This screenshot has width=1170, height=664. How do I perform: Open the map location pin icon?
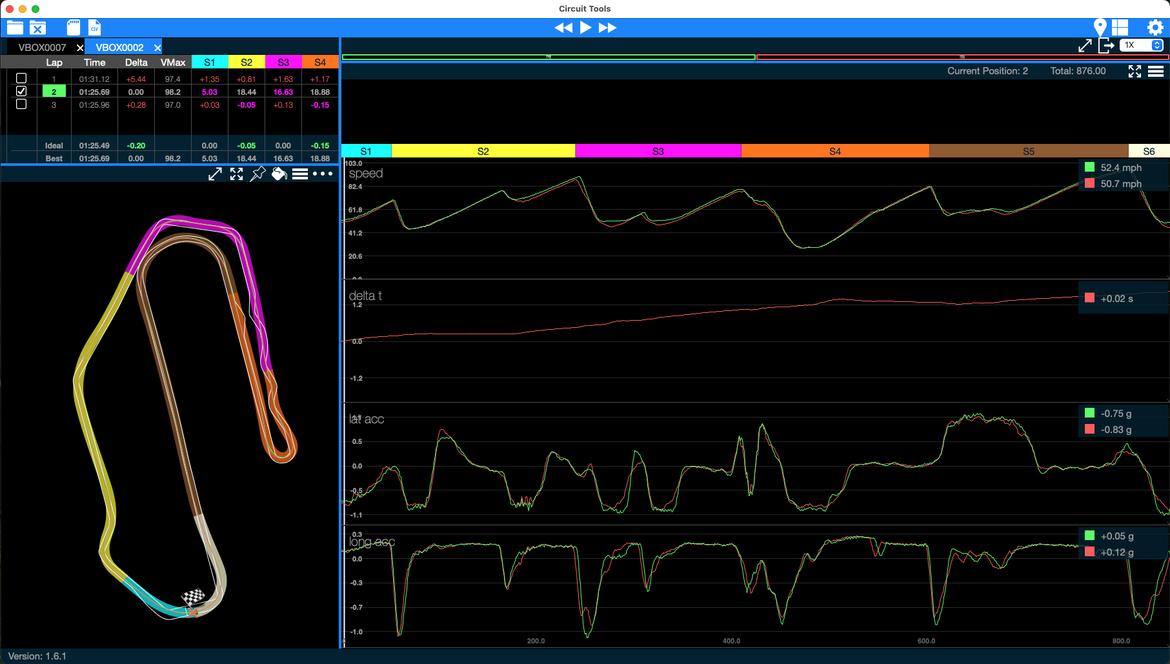click(1100, 27)
